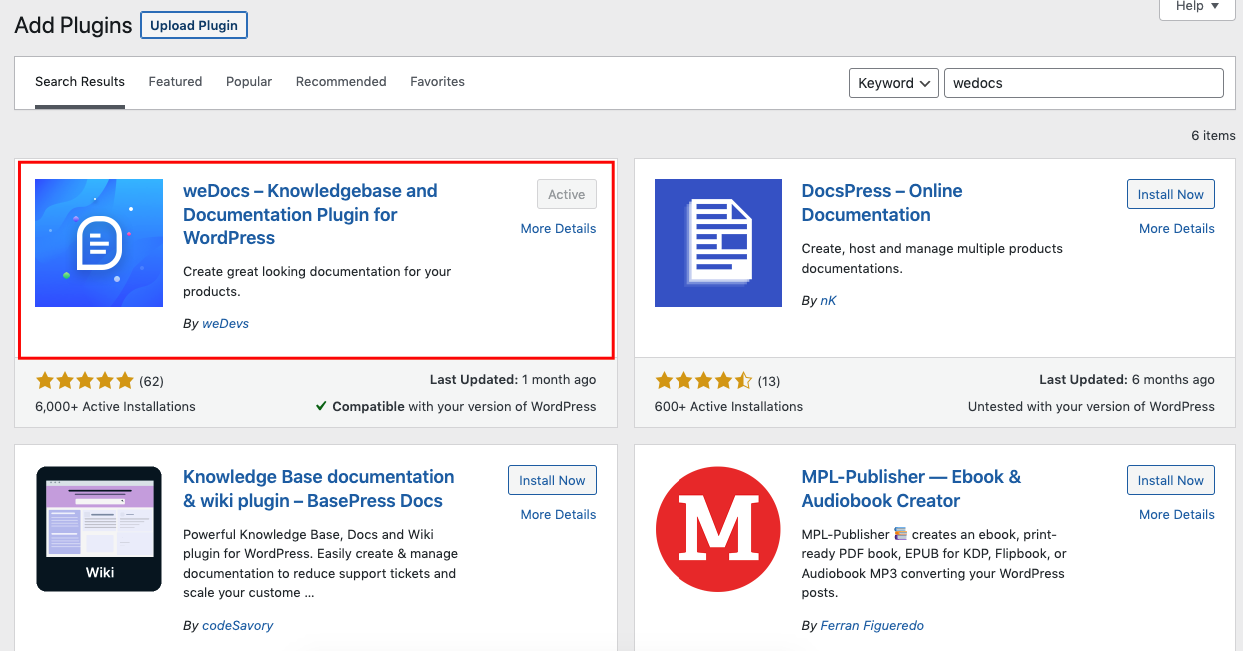This screenshot has width=1243, height=651.
Task: Go to the Recommended tab
Action: pyautogui.click(x=341, y=82)
